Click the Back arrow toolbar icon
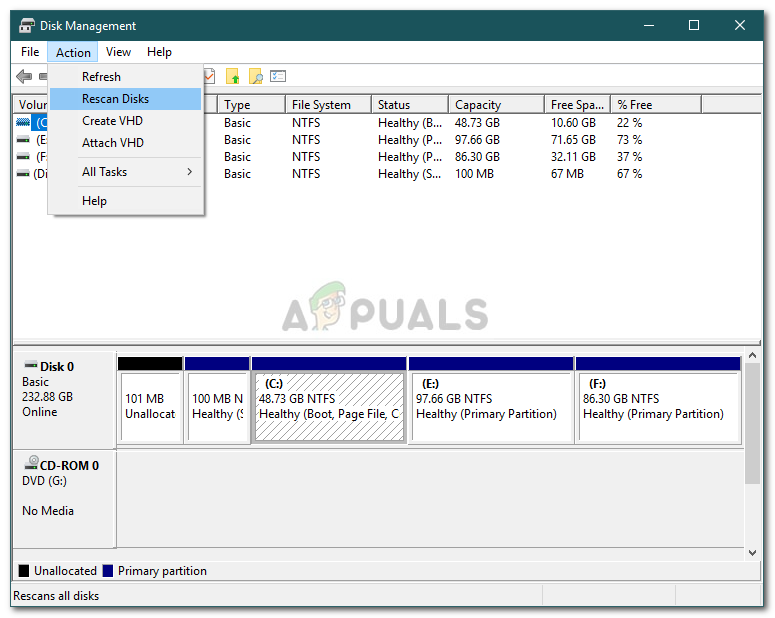Screen dimensions: 775x618 pos(24,77)
